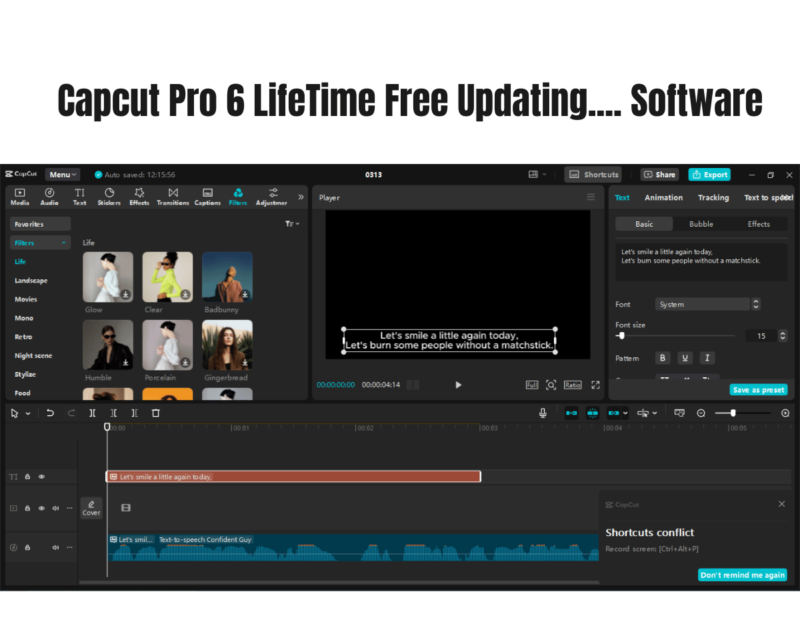Viewport: 800px width, 640px height.
Task: Click the Export button
Action: point(710,175)
